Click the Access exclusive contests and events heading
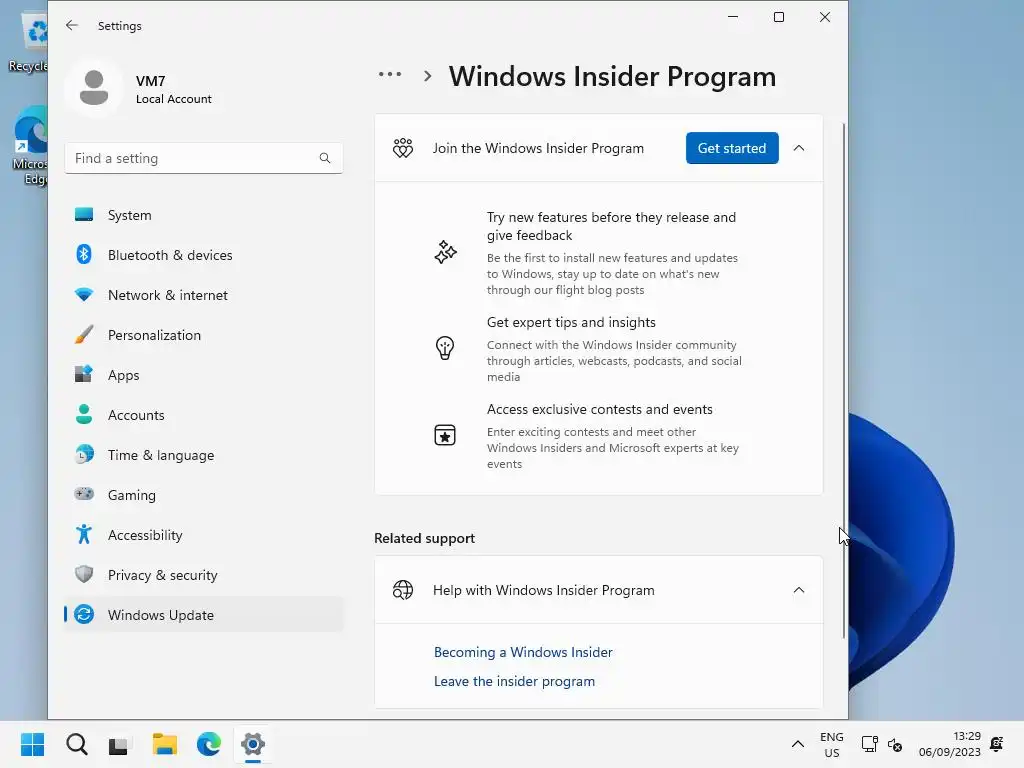Viewport: 1024px width, 768px height. pyautogui.click(x=600, y=409)
